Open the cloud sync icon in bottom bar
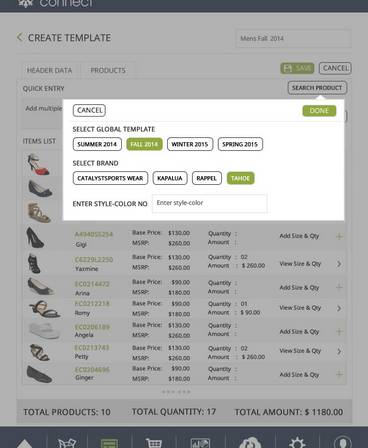The width and height of the screenshot is (368, 448). (249, 443)
